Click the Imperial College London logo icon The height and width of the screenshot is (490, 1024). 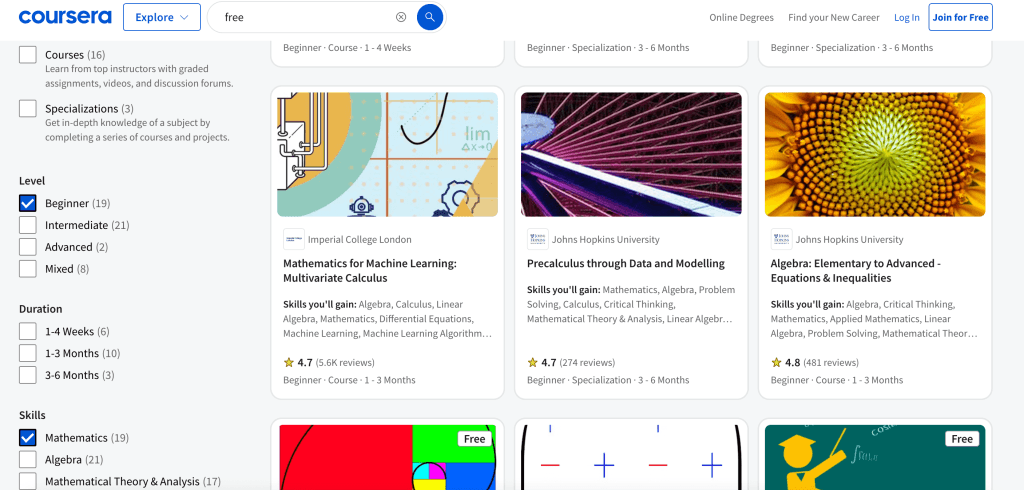[294, 239]
